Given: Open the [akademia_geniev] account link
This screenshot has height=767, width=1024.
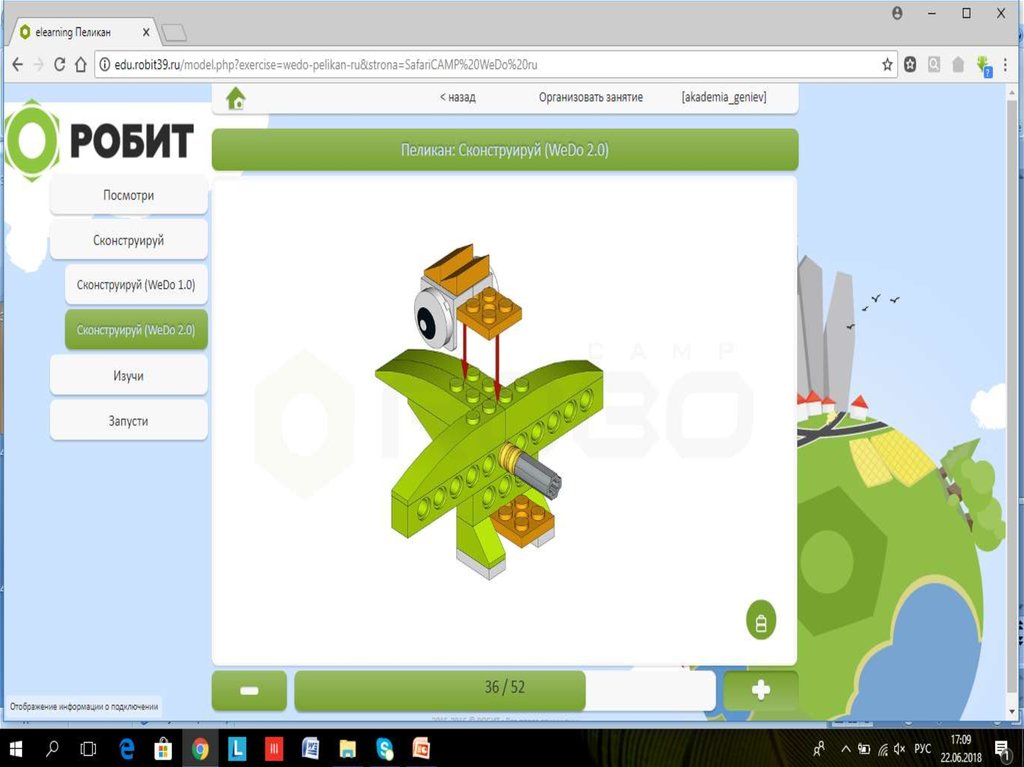Looking at the screenshot, I should click(724, 97).
